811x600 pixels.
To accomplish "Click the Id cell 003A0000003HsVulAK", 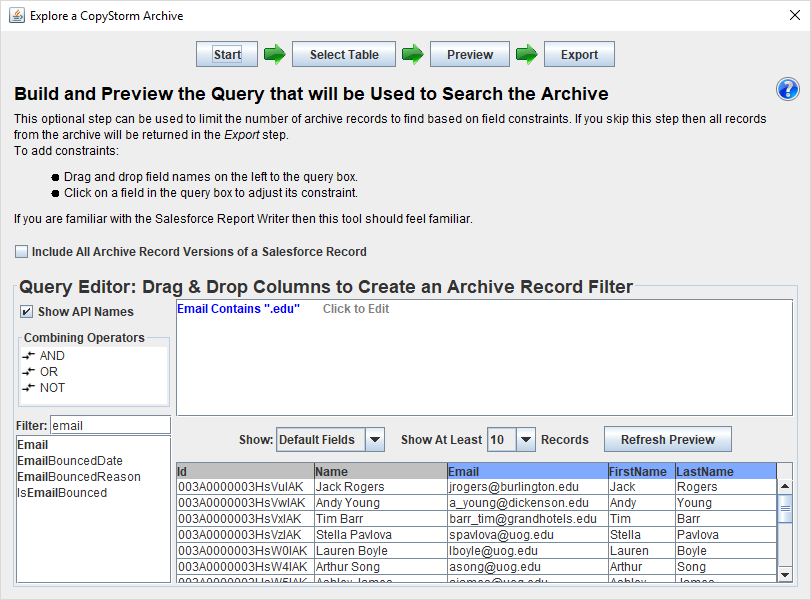I will 245,487.
